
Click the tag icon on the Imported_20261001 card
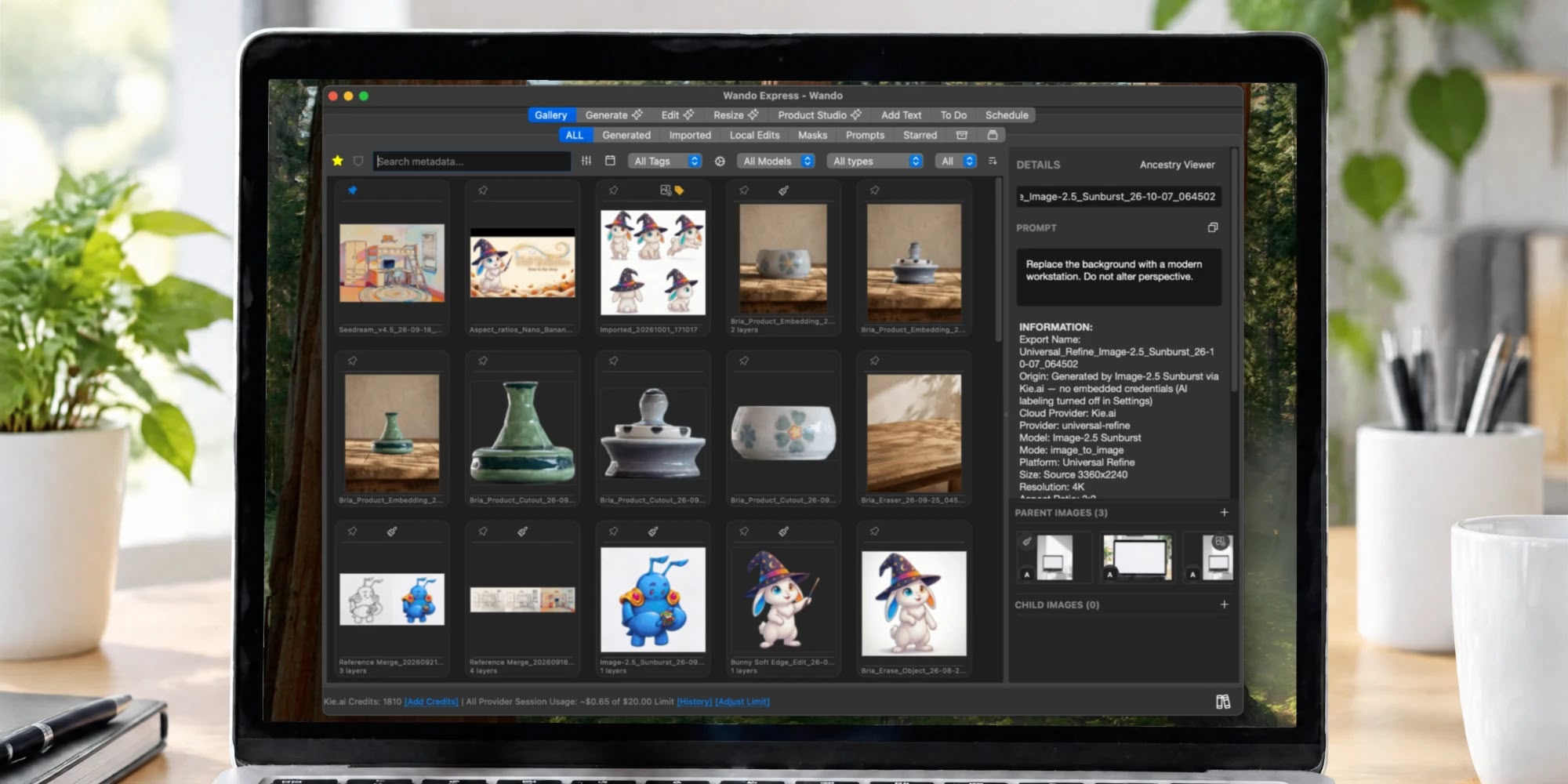[679, 190]
